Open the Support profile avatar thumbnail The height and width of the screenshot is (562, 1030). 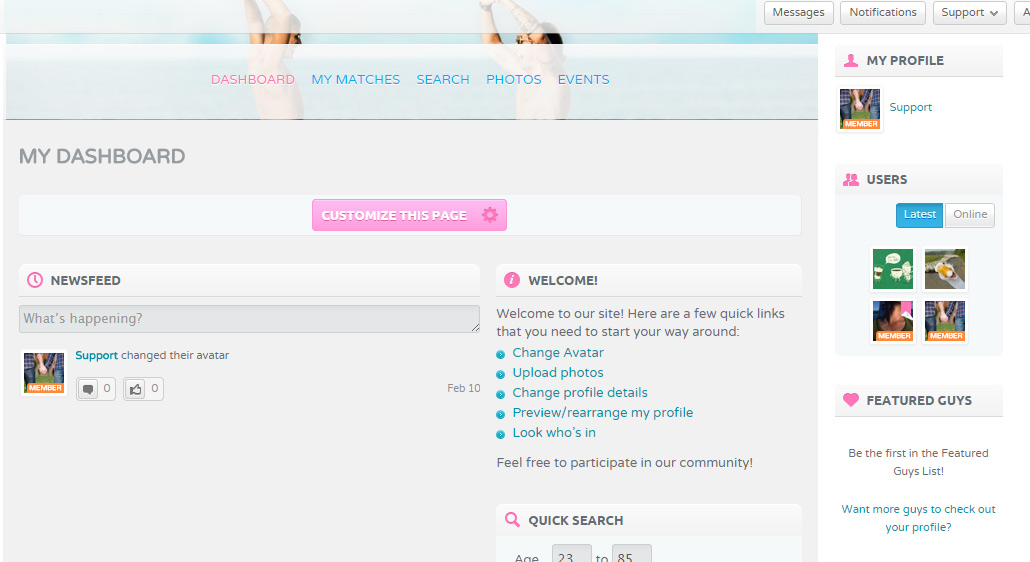(860, 109)
